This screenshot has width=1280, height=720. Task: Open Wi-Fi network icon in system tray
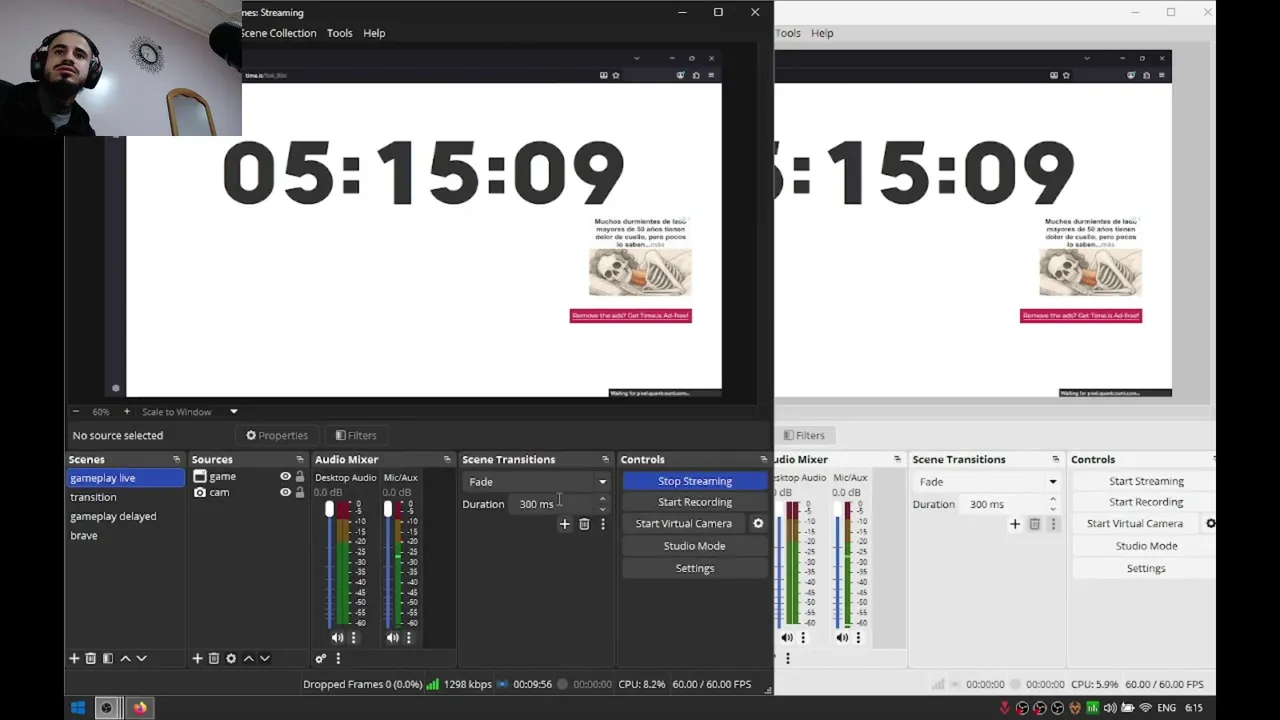[1145, 708]
